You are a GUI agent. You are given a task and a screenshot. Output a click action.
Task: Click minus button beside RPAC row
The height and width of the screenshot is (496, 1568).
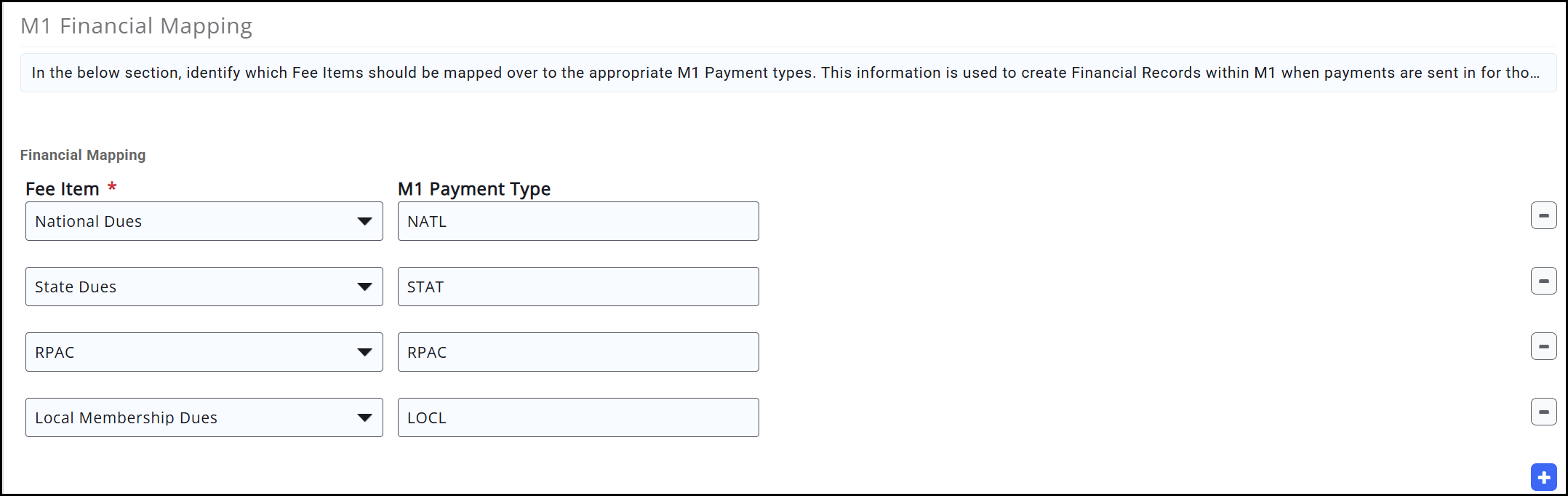1543,347
